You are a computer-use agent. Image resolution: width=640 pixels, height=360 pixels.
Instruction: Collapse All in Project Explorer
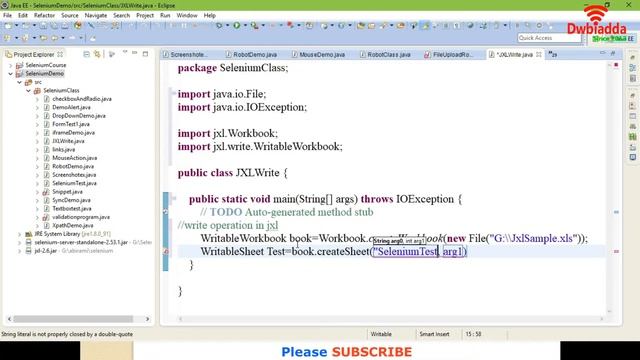pyautogui.click(x=87, y=54)
